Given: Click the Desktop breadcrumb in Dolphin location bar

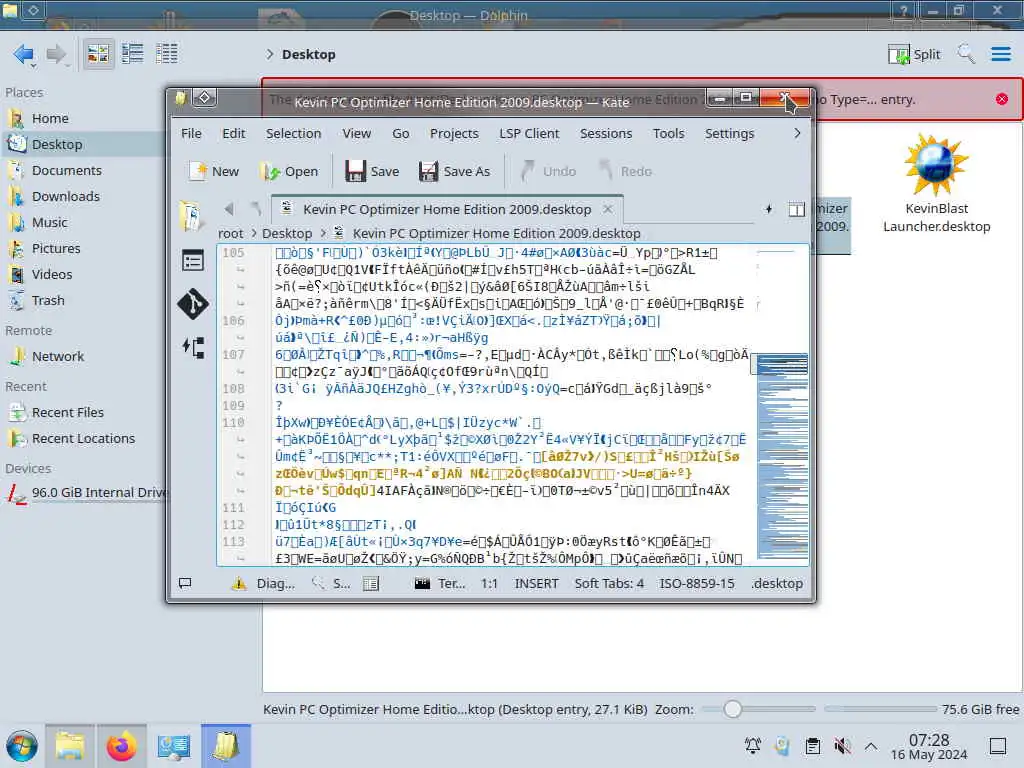Looking at the screenshot, I should pyautogui.click(x=309, y=54).
